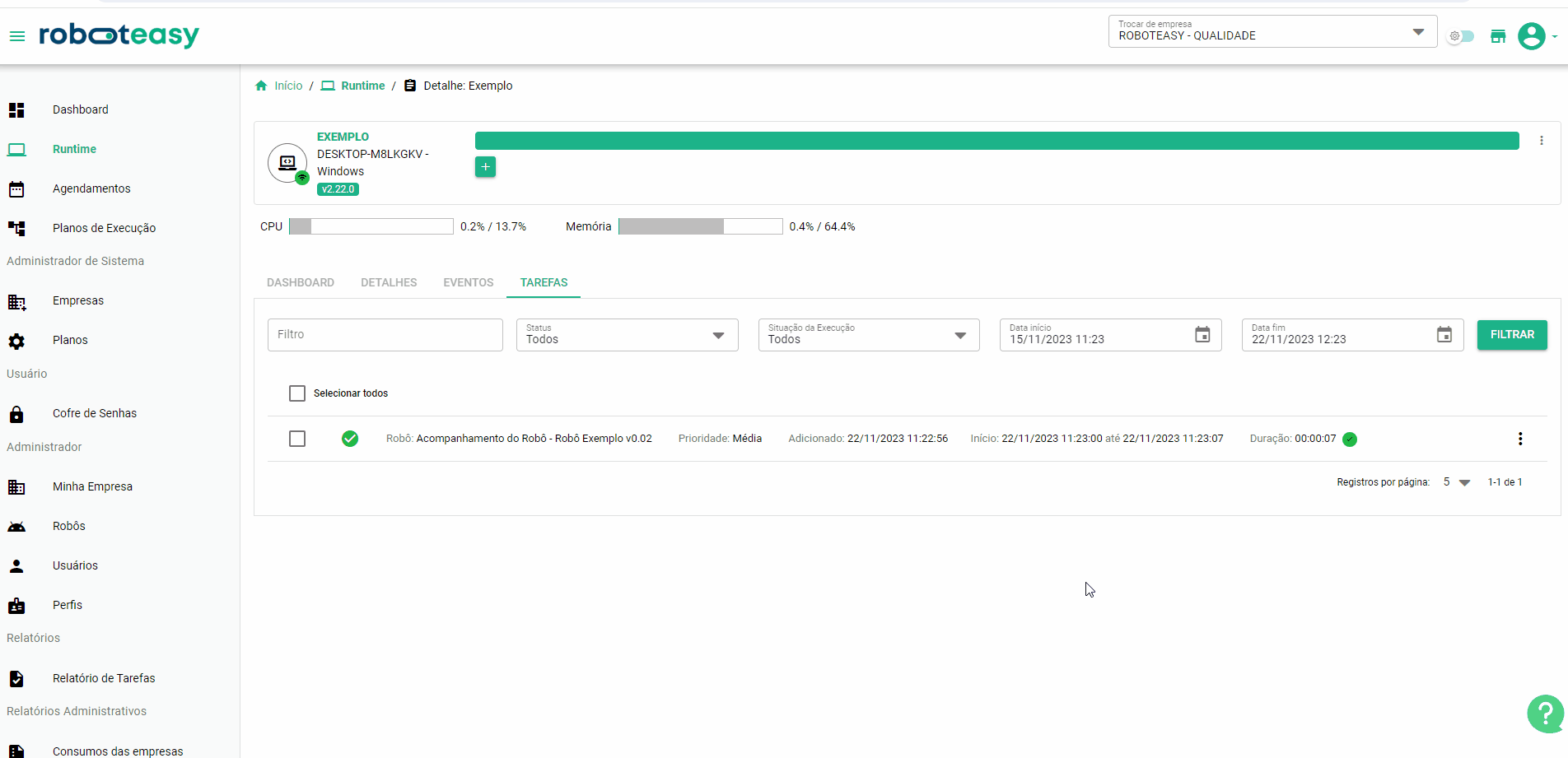
Task: Open the Trocar de empresa dropdown
Action: point(1272,32)
